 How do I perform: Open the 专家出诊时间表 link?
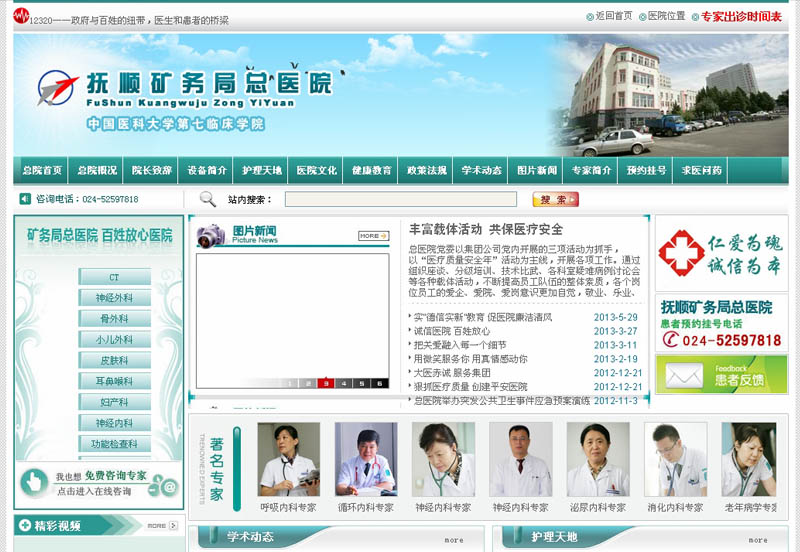[x=741, y=16]
